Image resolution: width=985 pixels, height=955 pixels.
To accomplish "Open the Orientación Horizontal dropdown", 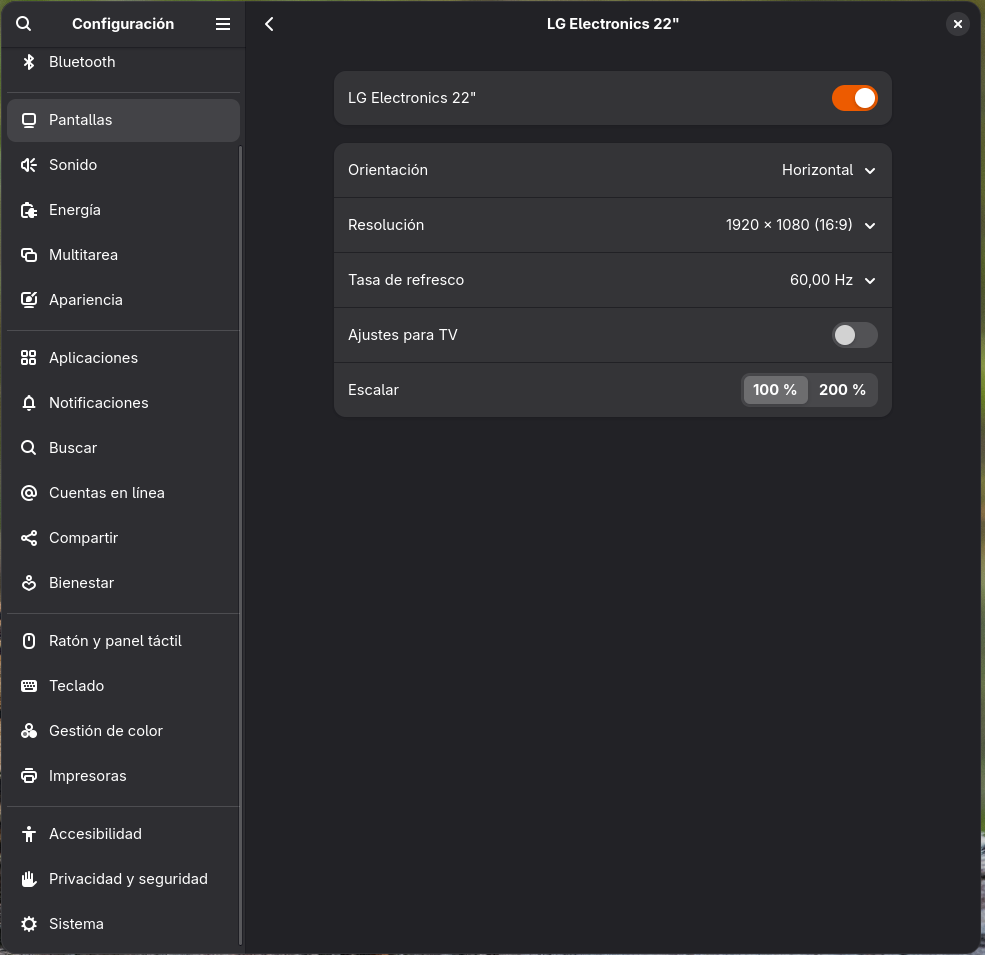I will [x=828, y=170].
